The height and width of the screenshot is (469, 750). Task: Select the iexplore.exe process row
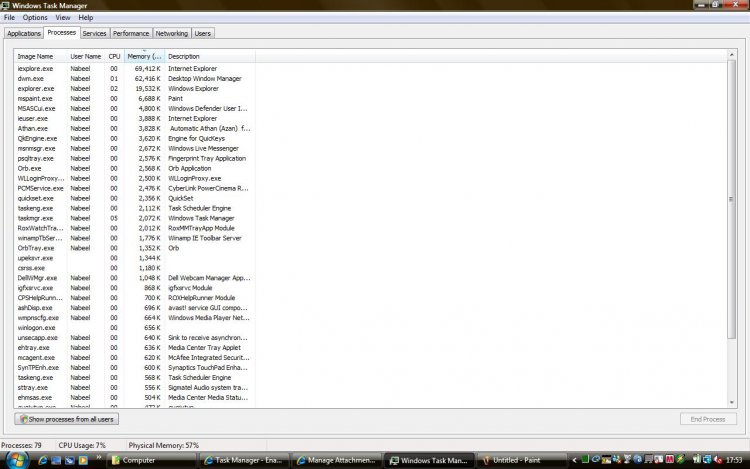click(x=134, y=69)
